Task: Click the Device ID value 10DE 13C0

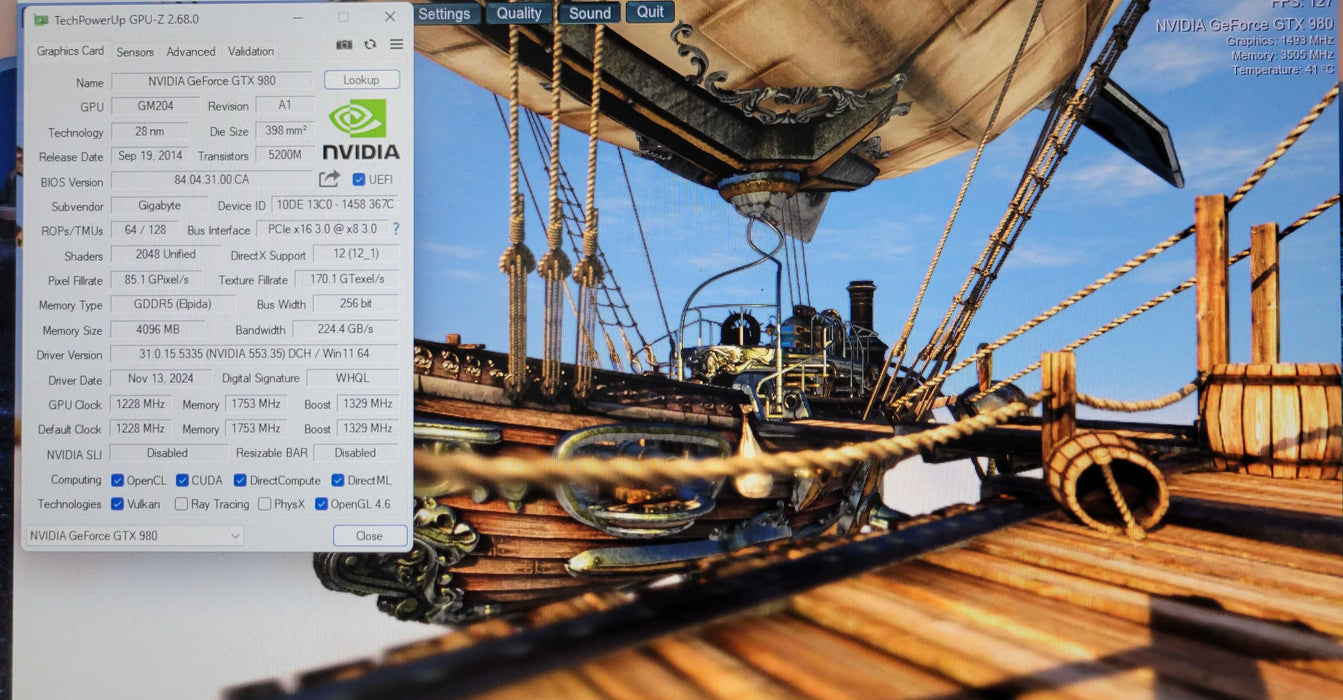Action: coord(336,205)
